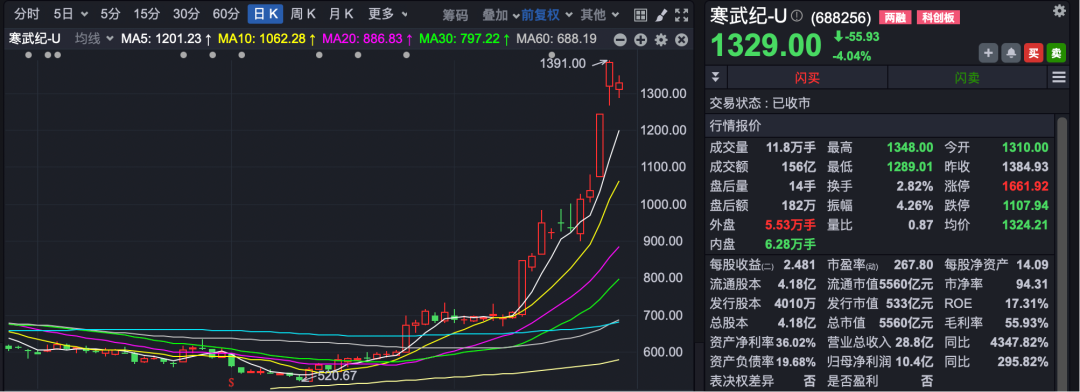Image resolution: width=1080 pixels, height=392 pixels.
Task: Click the 最高 value 1348.00
Action: tap(909, 147)
